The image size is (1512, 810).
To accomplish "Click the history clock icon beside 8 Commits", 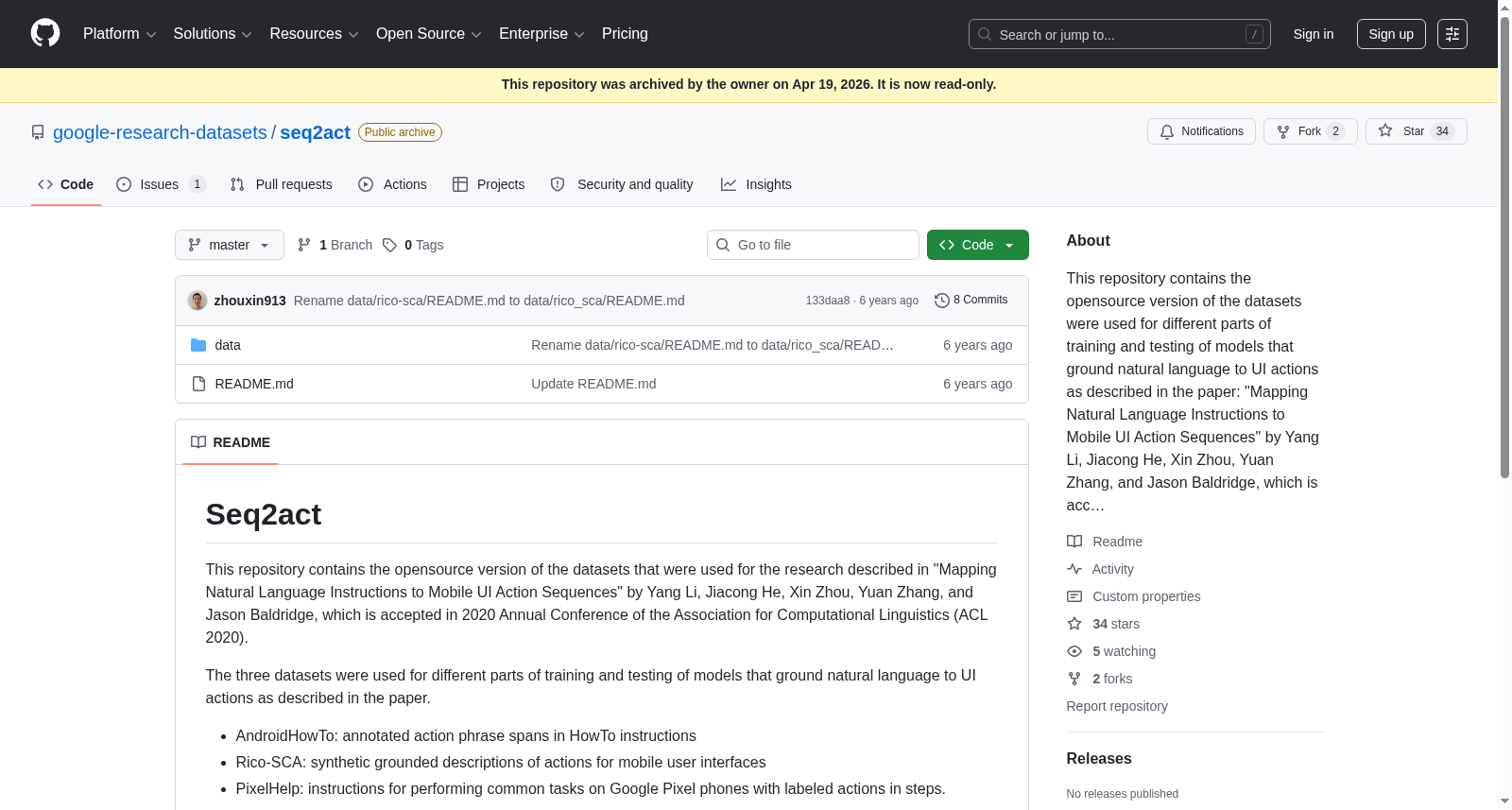I will pos(941,301).
